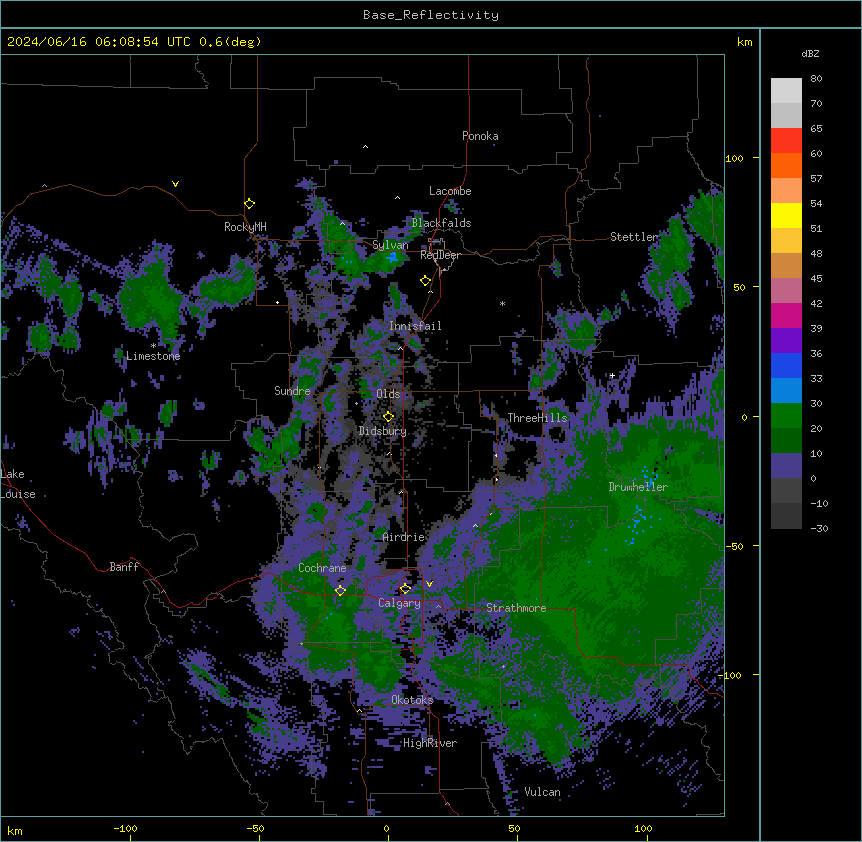Click the Stettler label
Viewport: 862px width, 842px height.
(634, 237)
